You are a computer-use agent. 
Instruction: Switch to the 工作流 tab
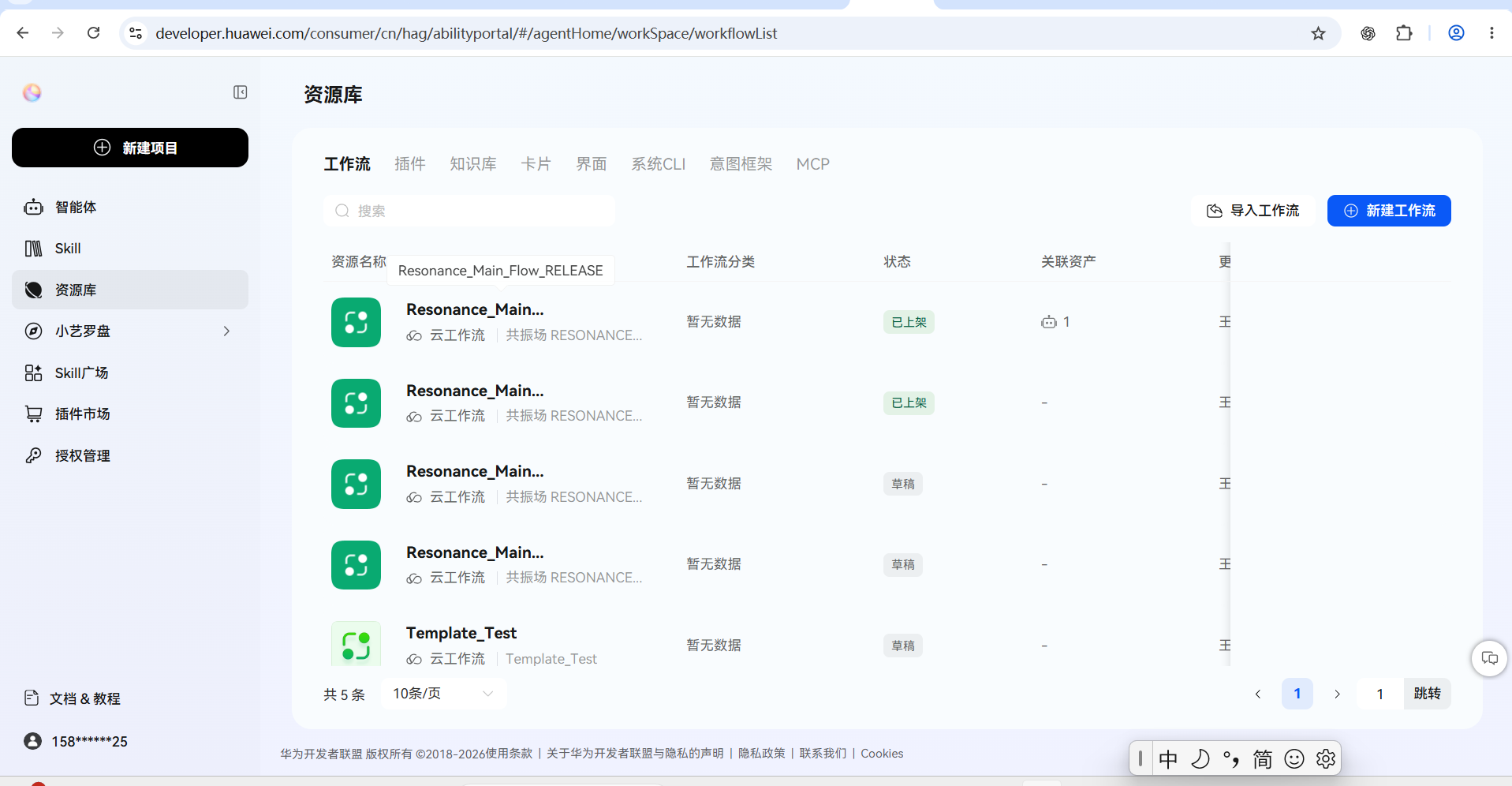pyautogui.click(x=347, y=164)
